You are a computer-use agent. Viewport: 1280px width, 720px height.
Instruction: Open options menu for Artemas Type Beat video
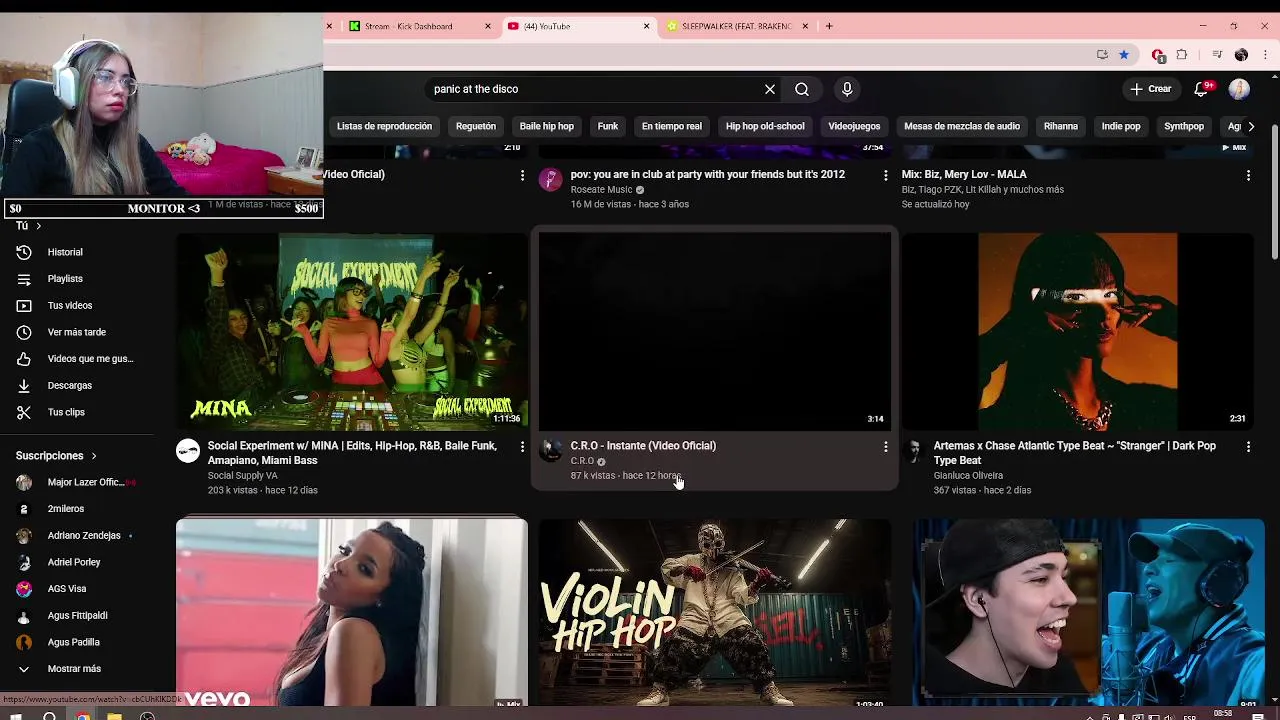(1248, 447)
